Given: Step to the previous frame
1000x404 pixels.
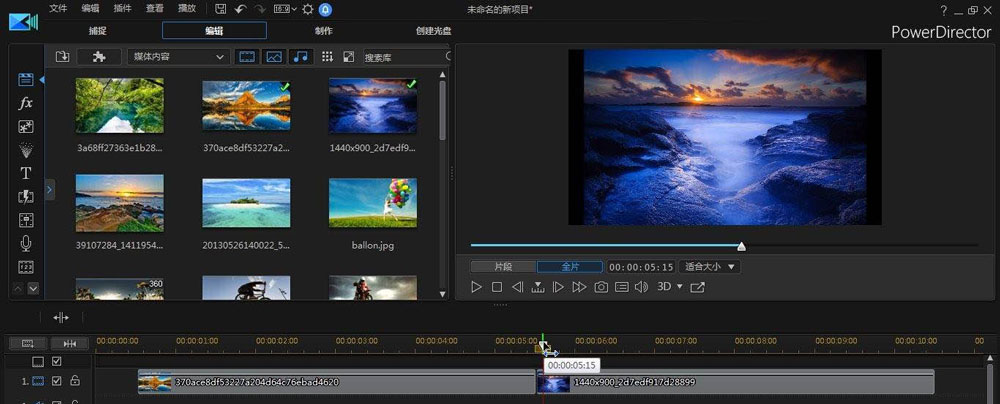Looking at the screenshot, I should (517, 287).
